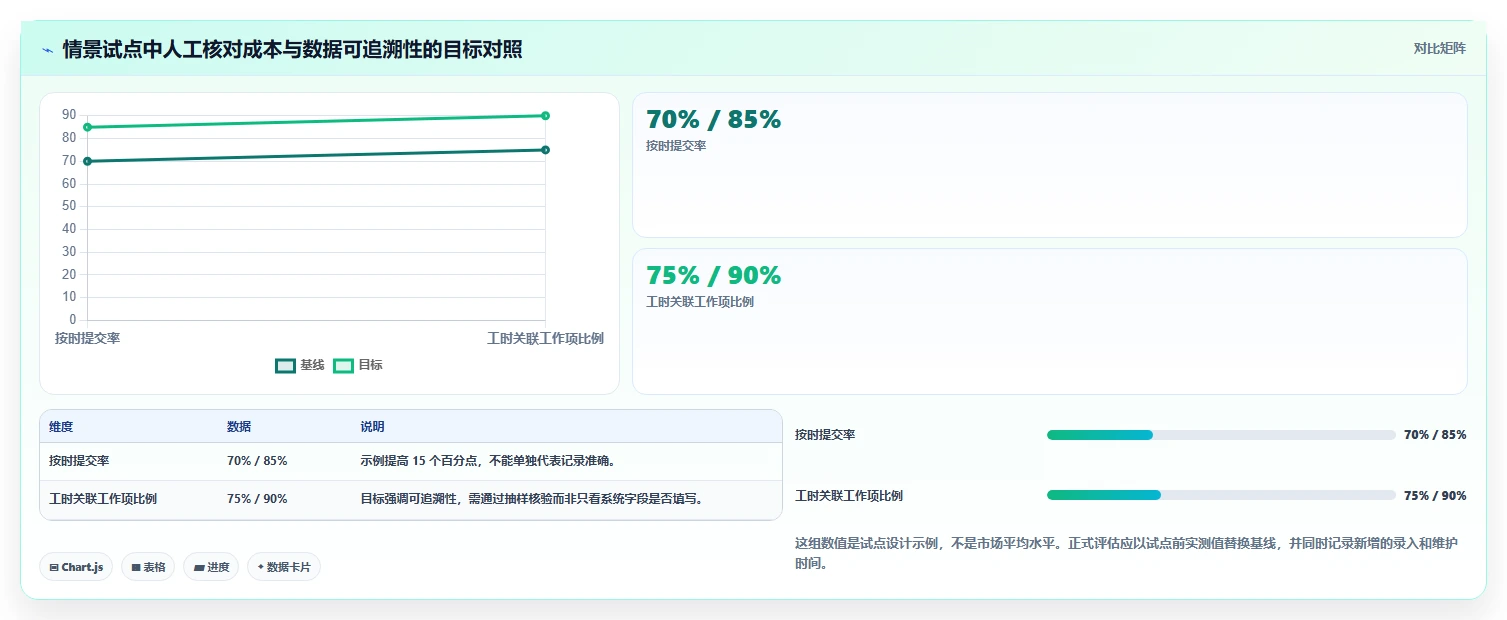Click the 工时关联工作项比例 progress bar
1507x620 pixels.
pyautogui.click(x=1221, y=495)
